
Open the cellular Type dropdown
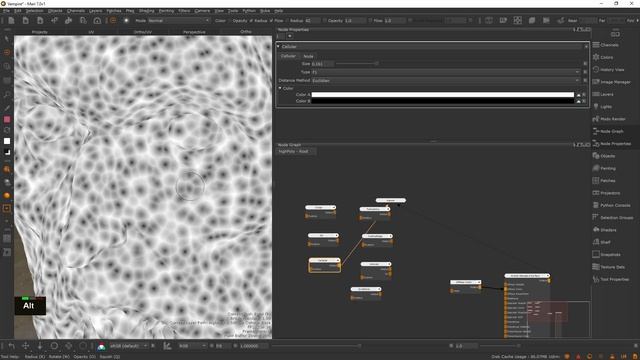click(446, 72)
